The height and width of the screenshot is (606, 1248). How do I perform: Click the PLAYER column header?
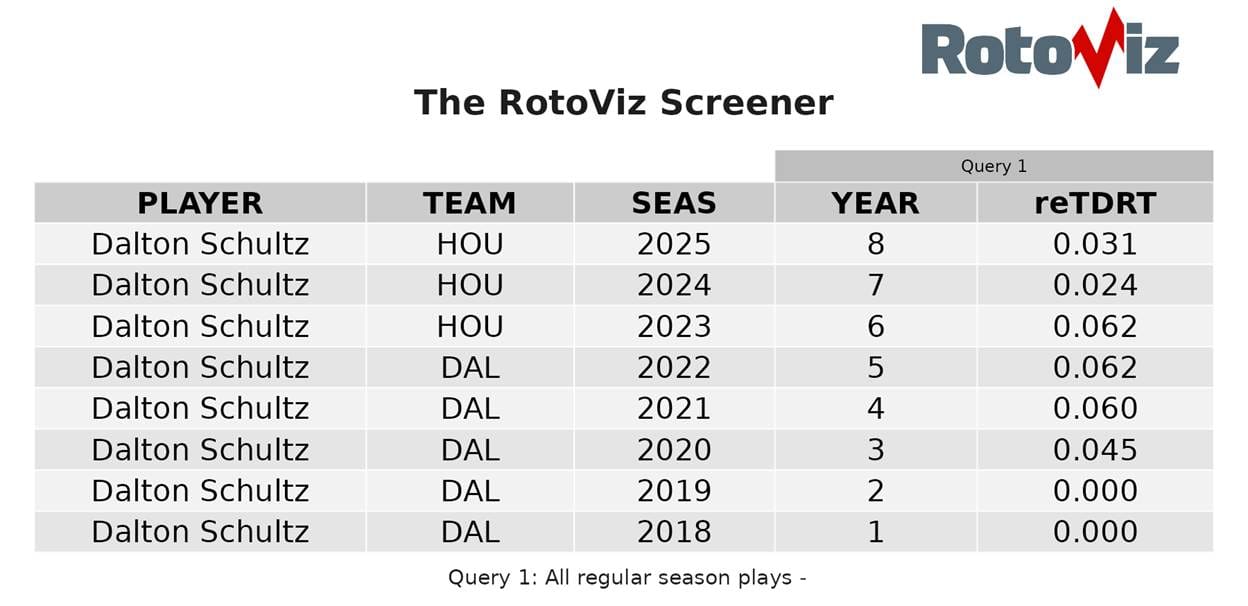(200, 203)
